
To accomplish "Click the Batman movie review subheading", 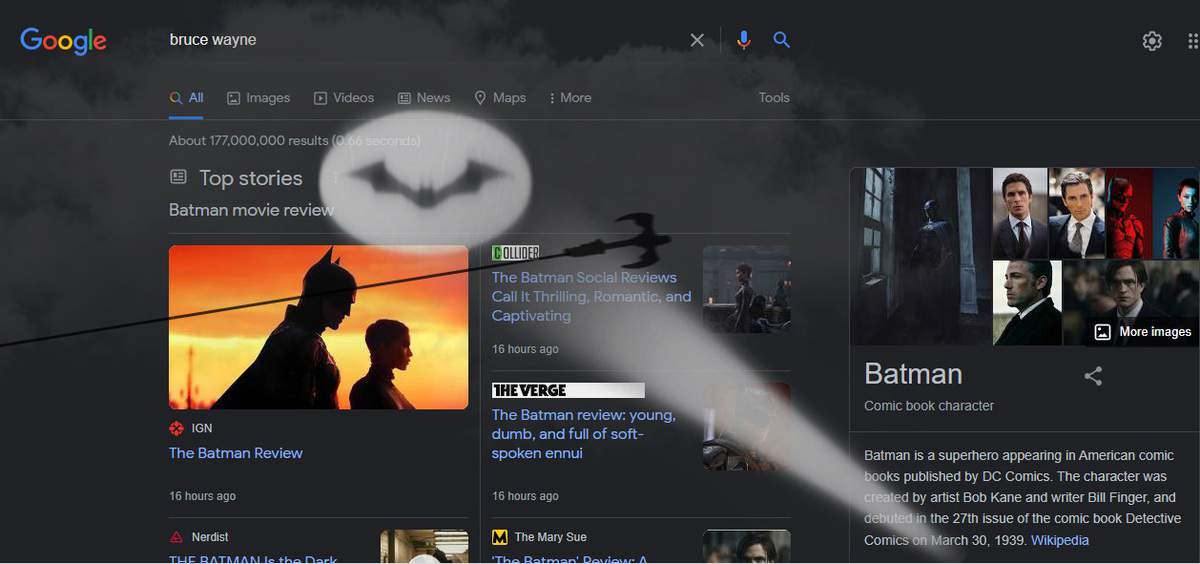I will [251, 210].
